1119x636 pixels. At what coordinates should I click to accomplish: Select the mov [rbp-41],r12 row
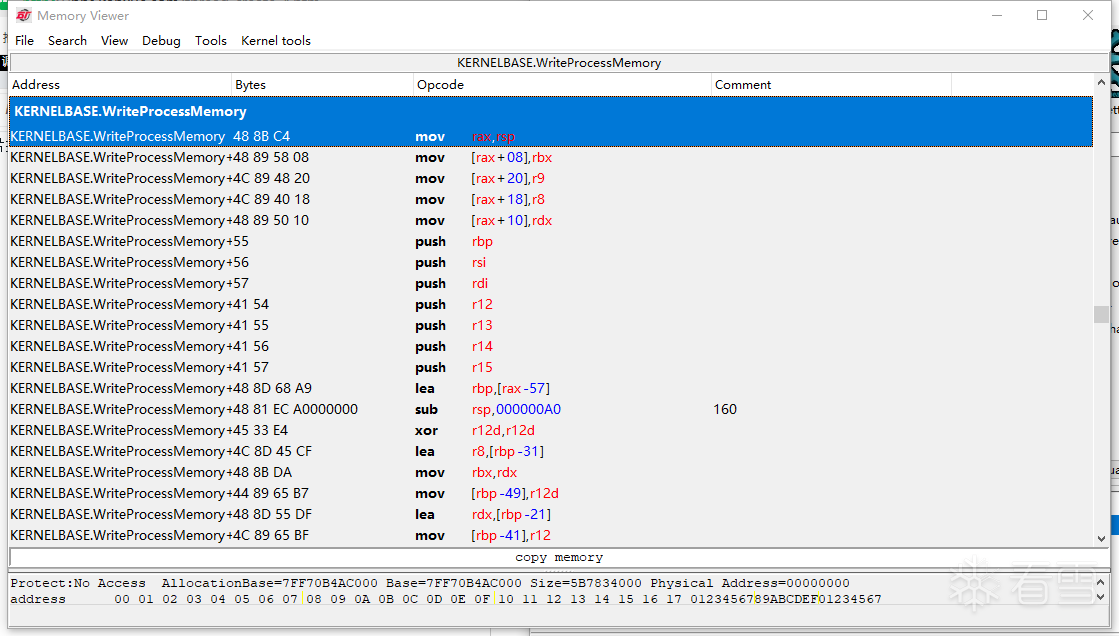tap(551, 535)
